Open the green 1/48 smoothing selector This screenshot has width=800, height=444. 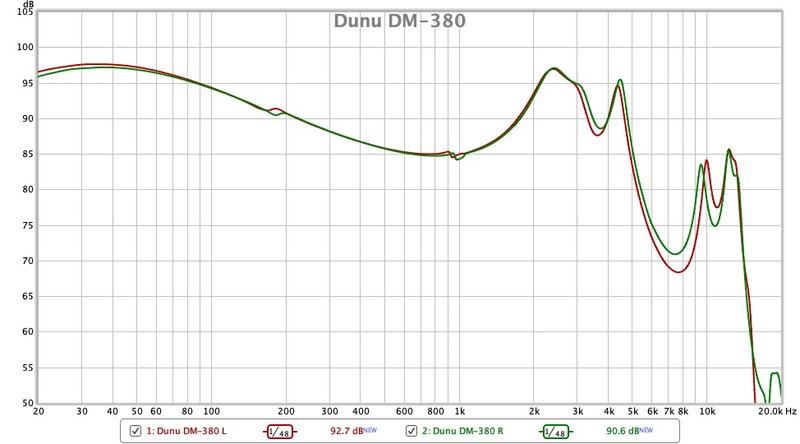(556, 432)
